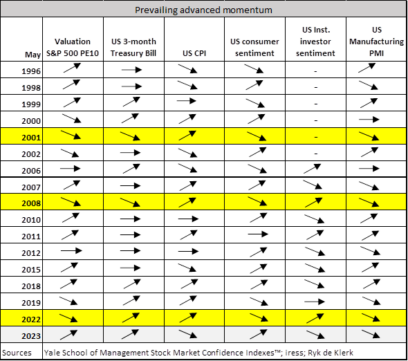Select the 2011 consumer sentiment flat arrow
Viewport: 408px width, 361px height.
coord(258,234)
